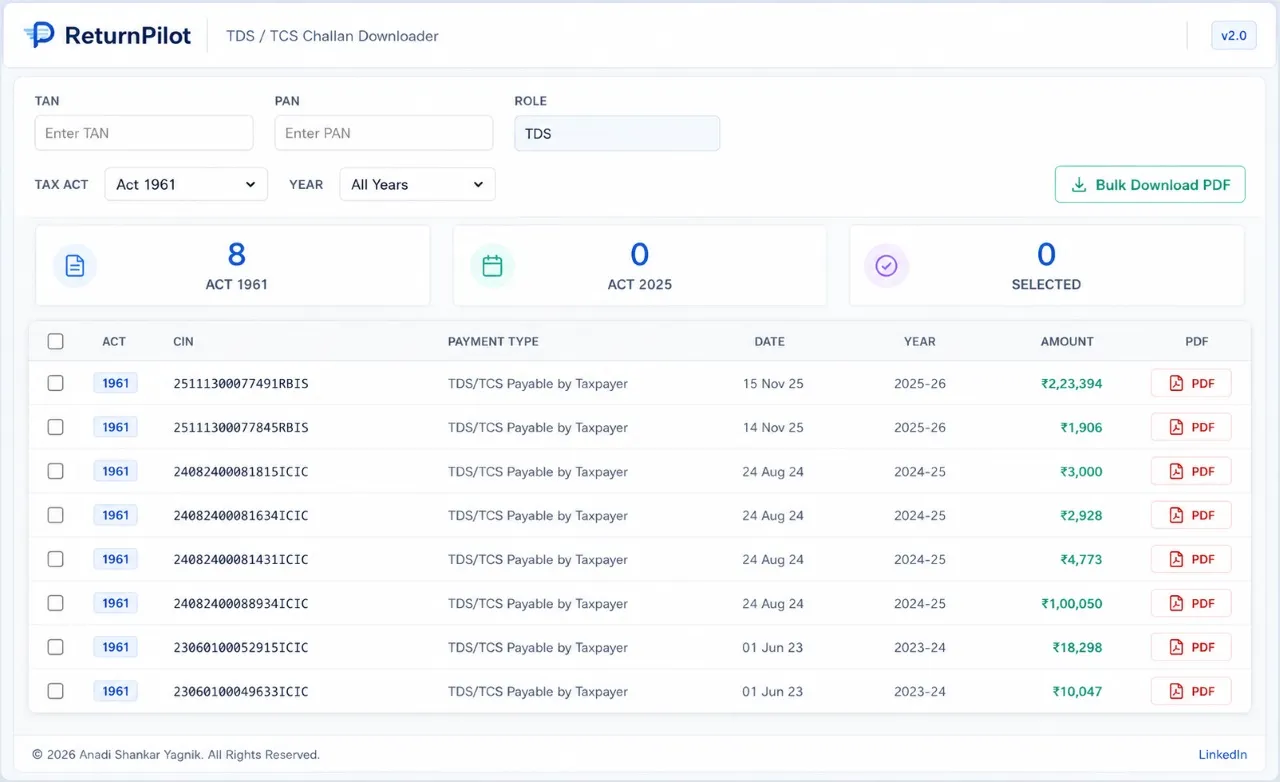Focus the Enter PAN input field
Viewport: 1280px width, 782px height.
(x=384, y=133)
